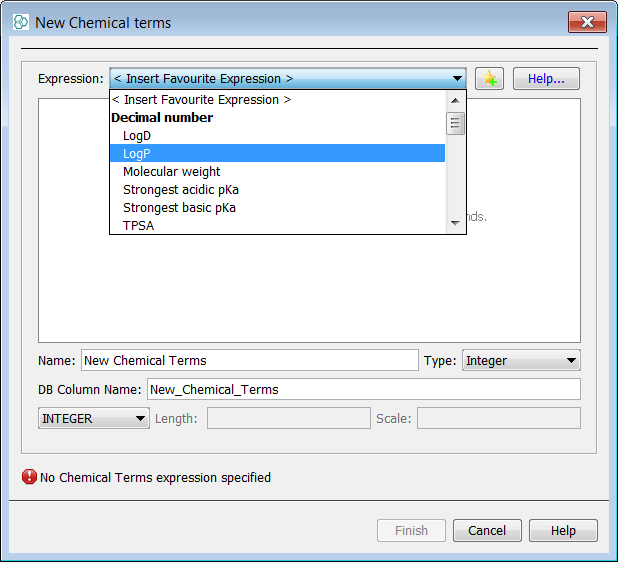Image resolution: width=618 pixels, height=562 pixels.
Task: Click the New Chemical terms window icon
Action: click(x=20, y=22)
